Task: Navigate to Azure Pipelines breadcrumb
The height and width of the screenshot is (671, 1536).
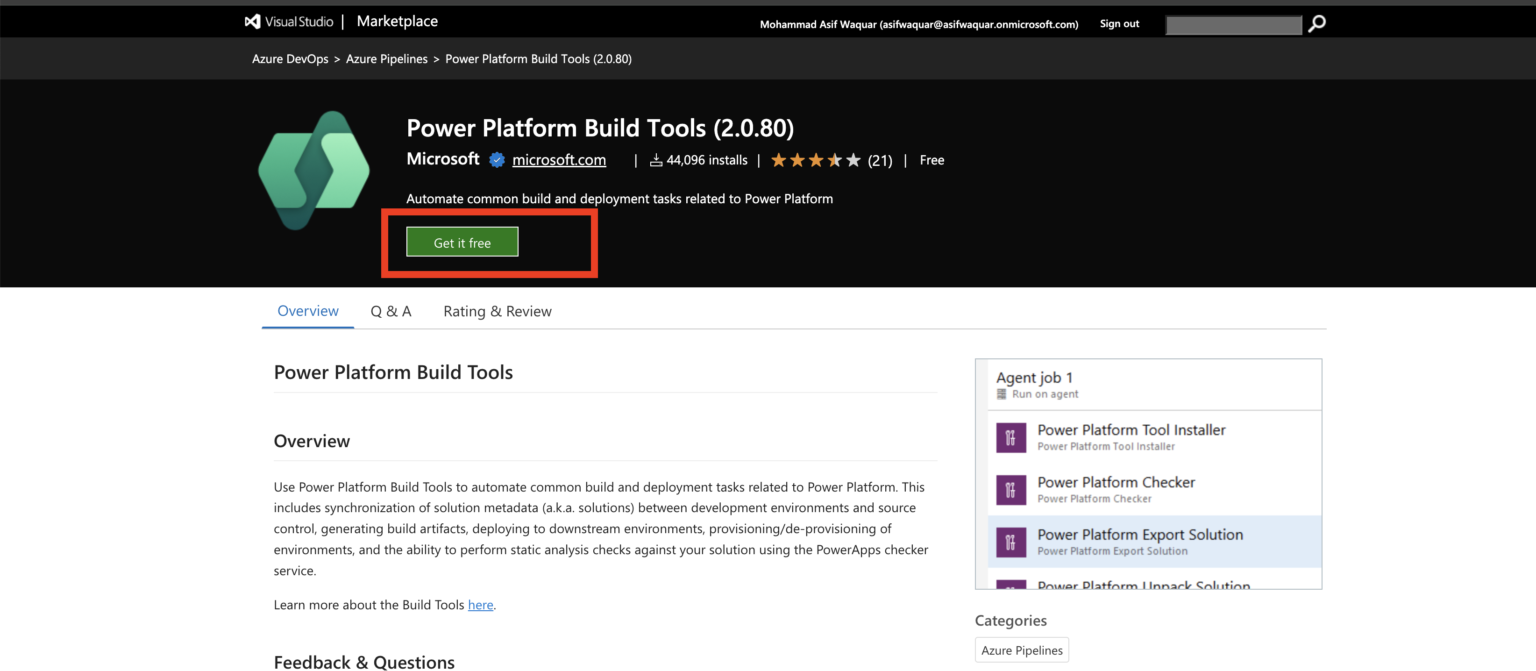Action: pos(387,58)
